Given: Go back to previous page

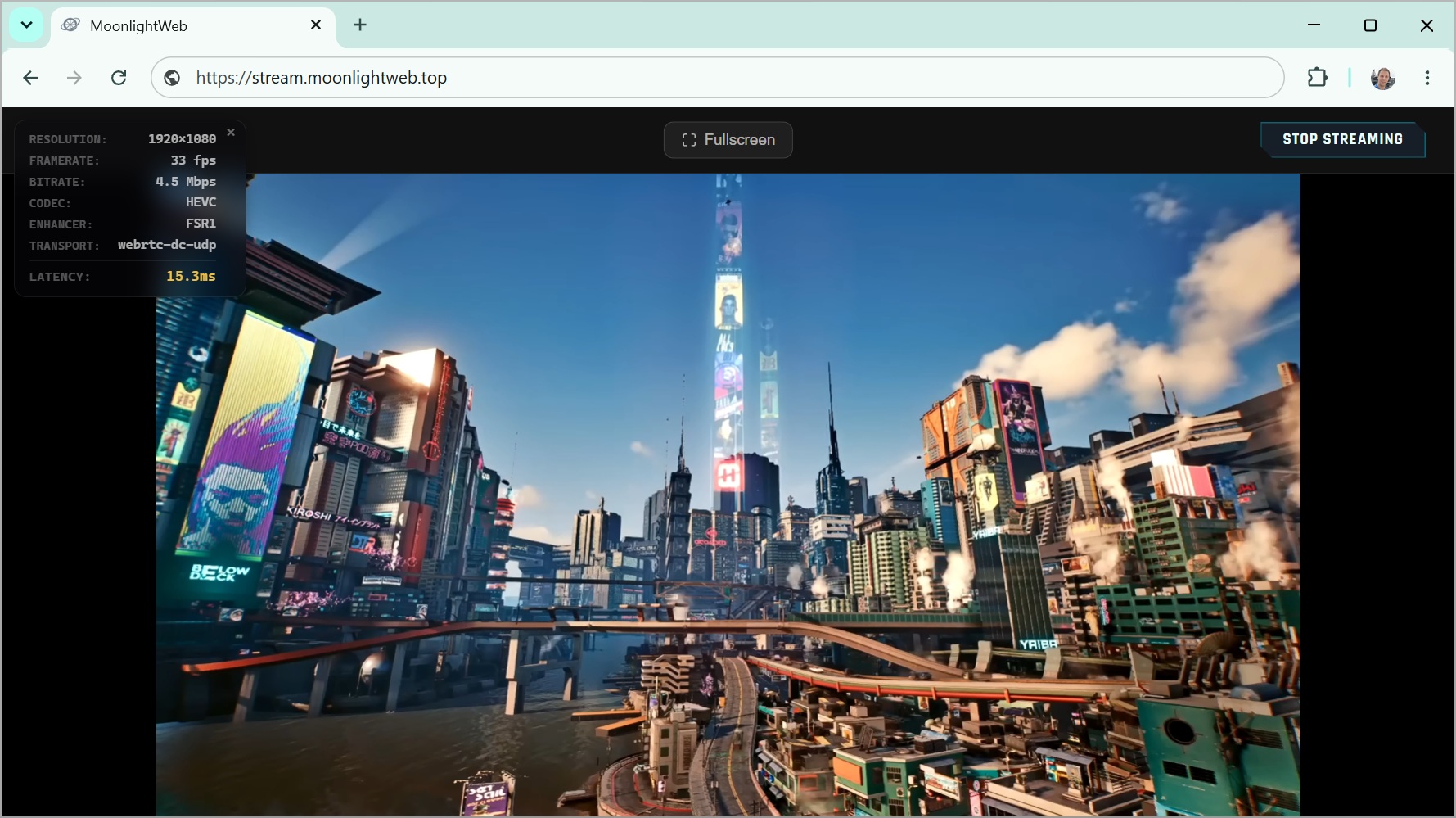Looking at the screenshot, I should 30,78.
